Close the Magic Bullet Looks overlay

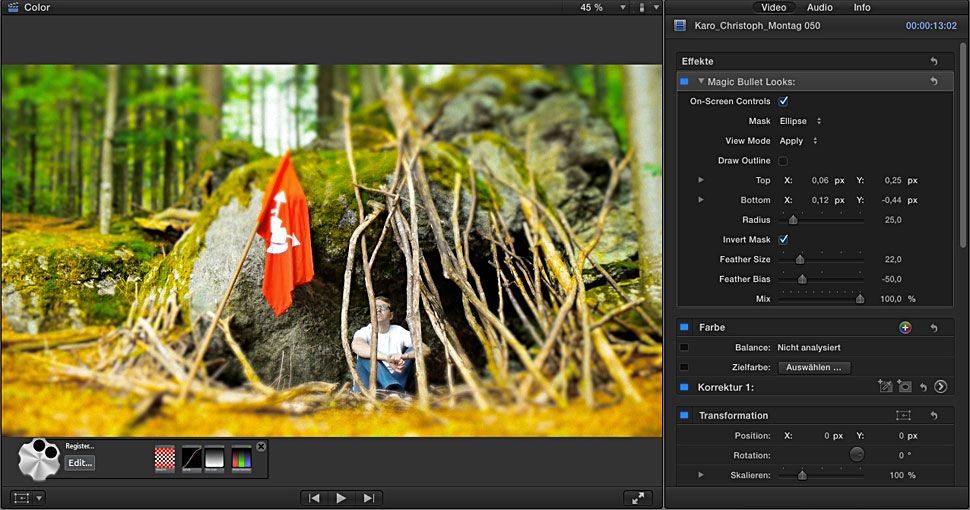point(261,446)
